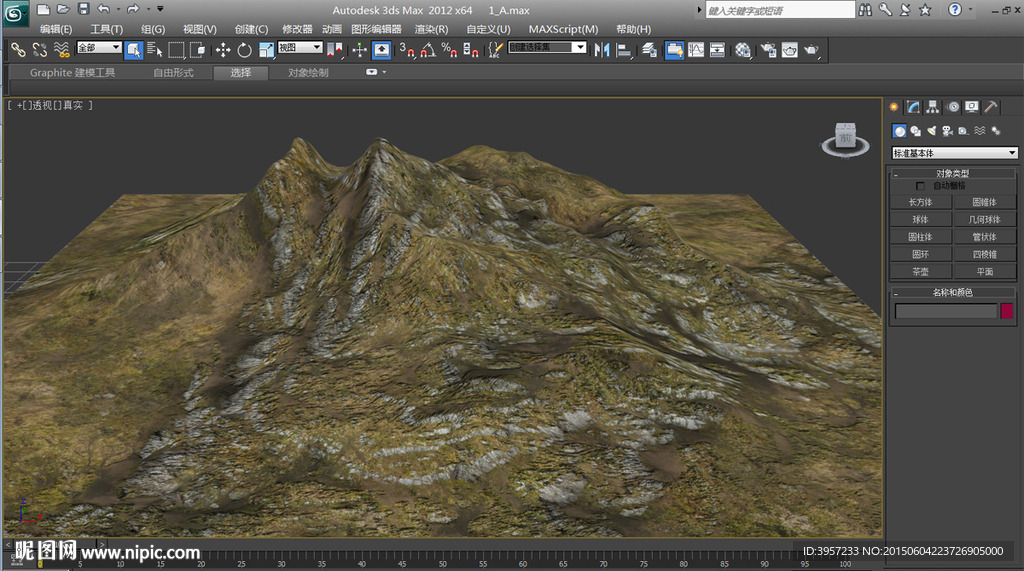Screen dimensions: 1024x571
Task: Click the Align tool icon
Action: 624,50
